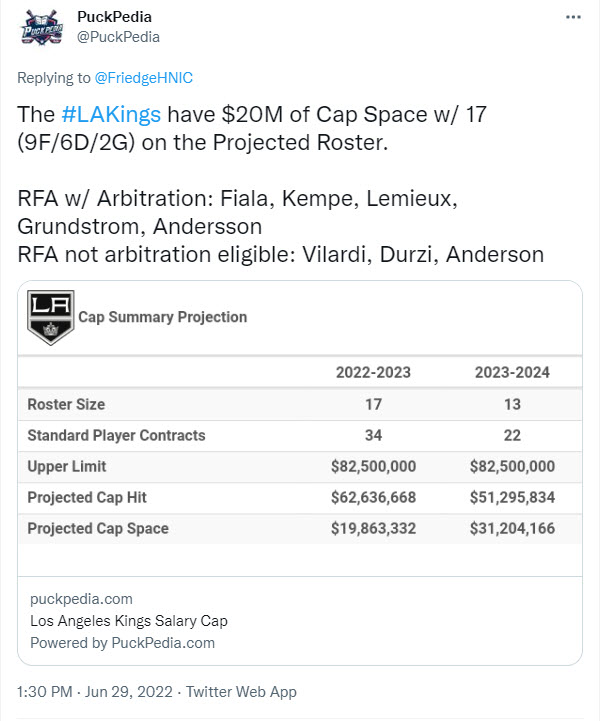600x721 pixels.
Task: Open the tweet's three-dot more menu
Action: coord(573,17)
